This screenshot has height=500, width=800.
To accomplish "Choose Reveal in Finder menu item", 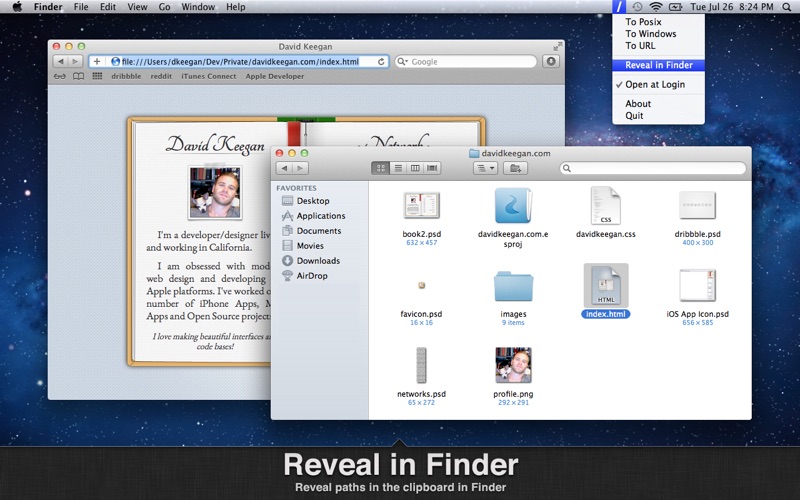I will pos(658,66).
